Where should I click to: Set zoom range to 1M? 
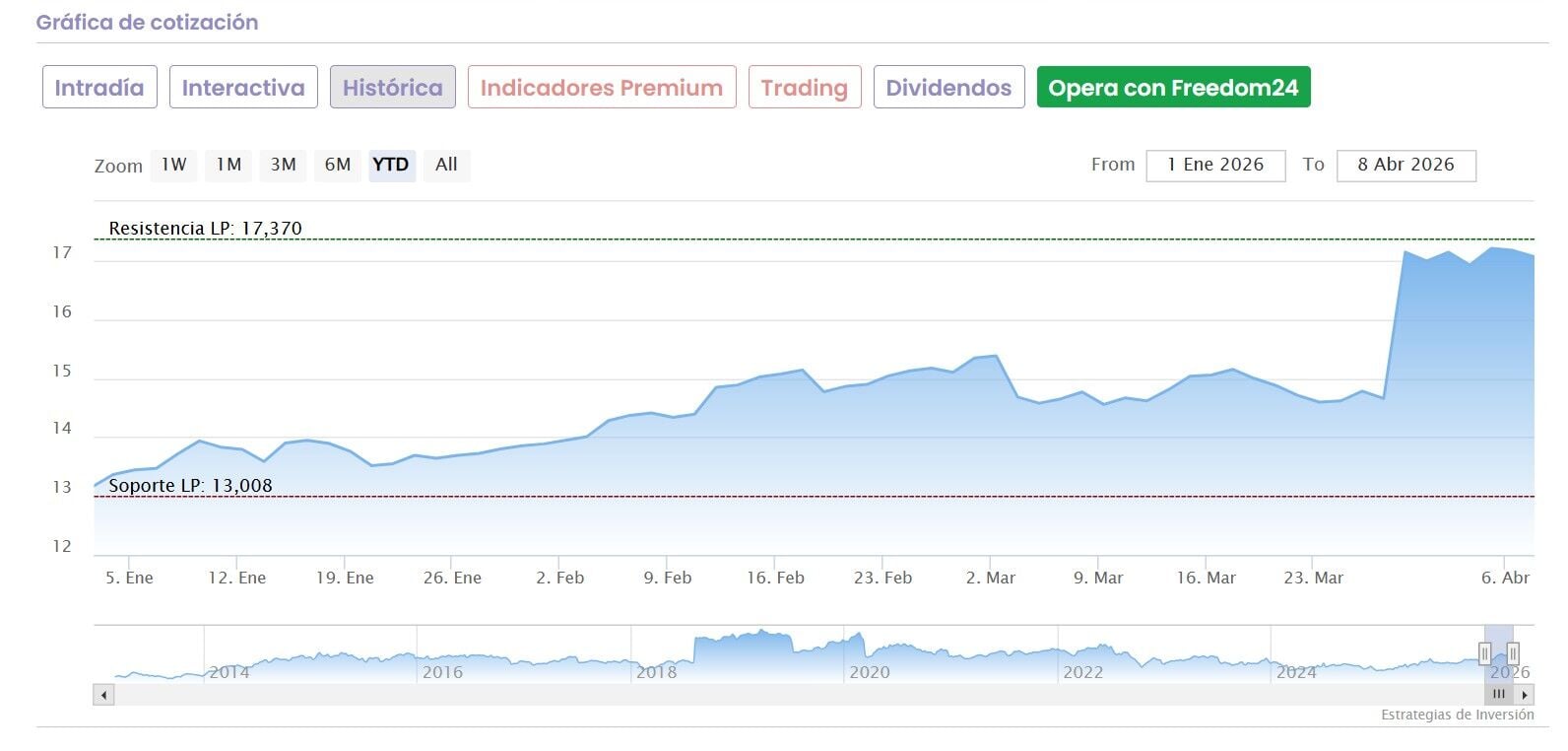(x=229, y=165)
